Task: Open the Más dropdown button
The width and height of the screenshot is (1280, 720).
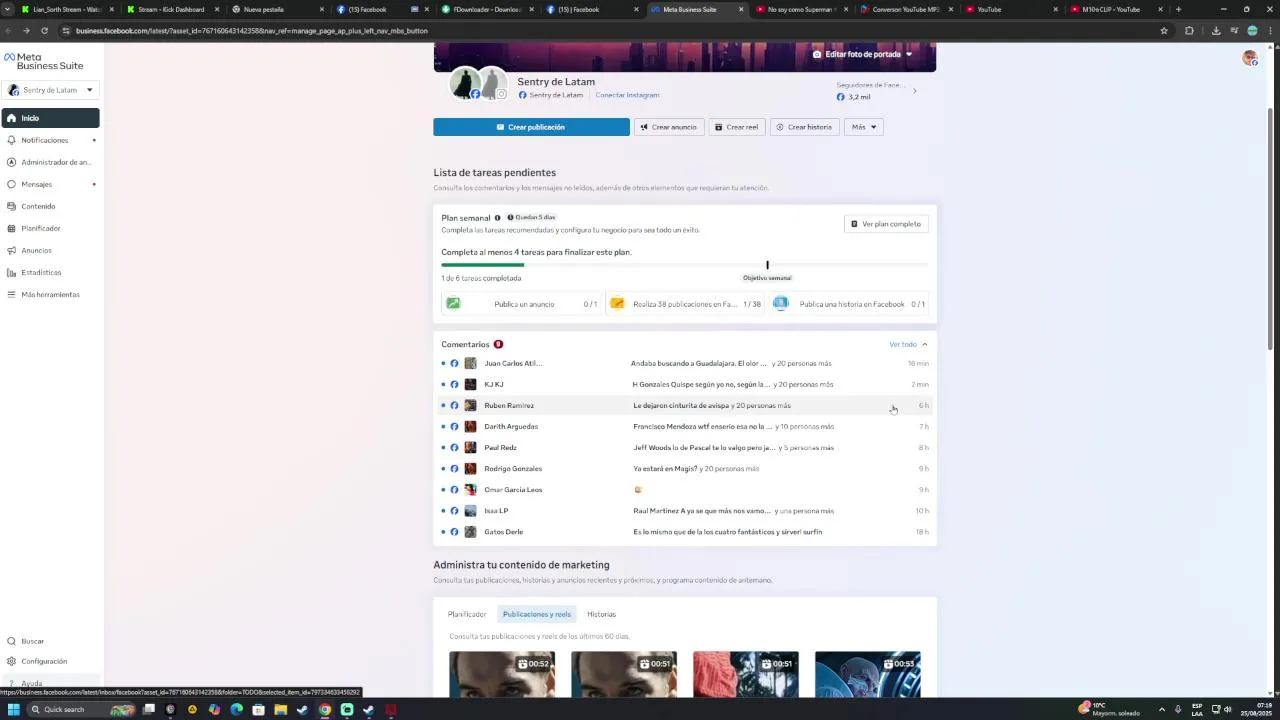Action: (864, 127)
